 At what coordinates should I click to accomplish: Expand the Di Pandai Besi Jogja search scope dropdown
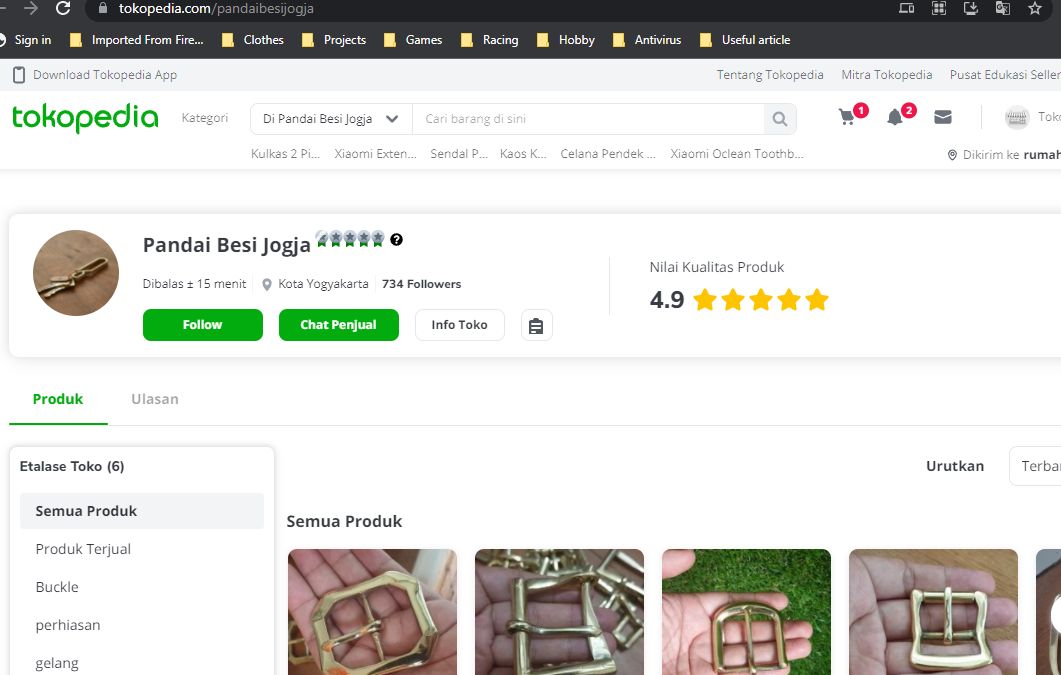click(x=331, y=119)
